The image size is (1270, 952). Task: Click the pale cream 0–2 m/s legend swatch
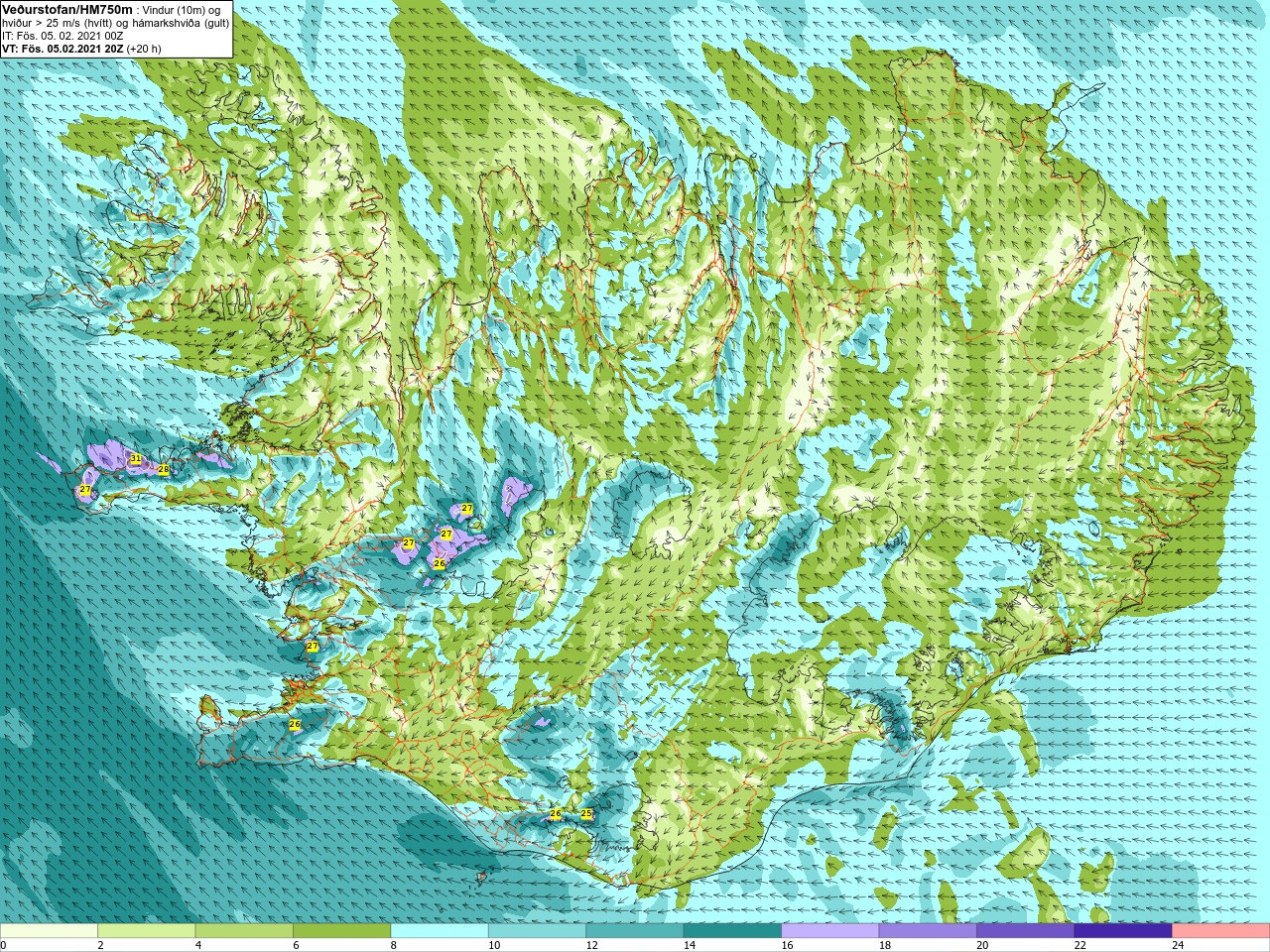[49, 931]
